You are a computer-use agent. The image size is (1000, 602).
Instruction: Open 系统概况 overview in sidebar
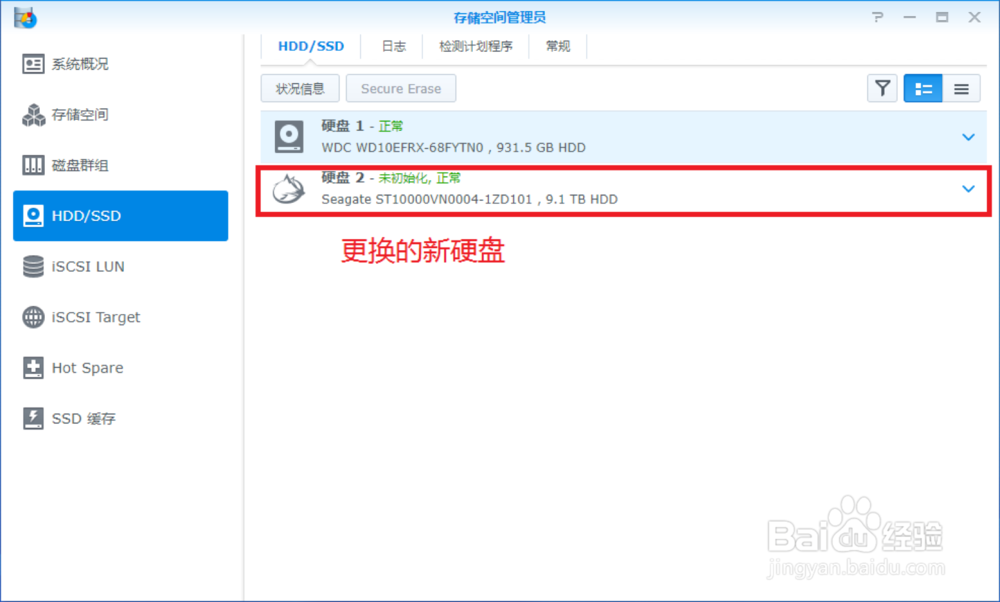pos(121,64)
